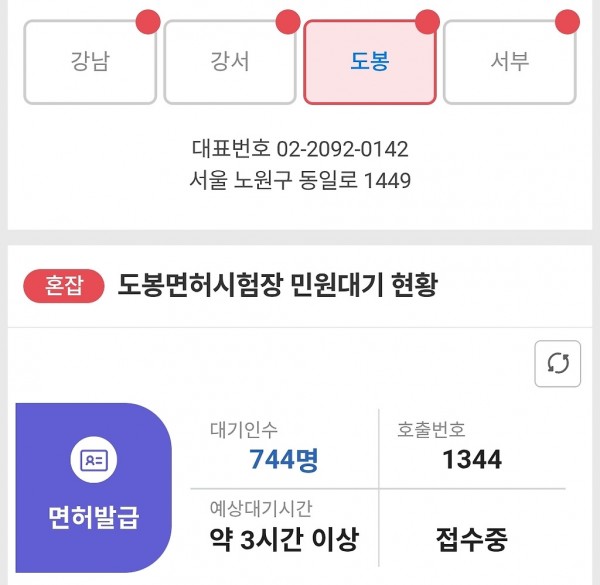Click the call number 1344
The height and width of the screenshot is (585, 600).
[x=472, y=460]
